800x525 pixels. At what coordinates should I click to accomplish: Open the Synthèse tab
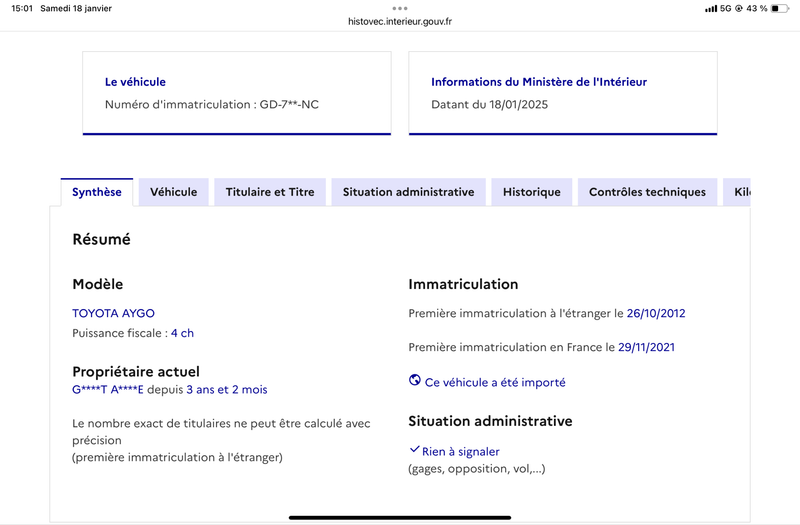pos(97,192)
